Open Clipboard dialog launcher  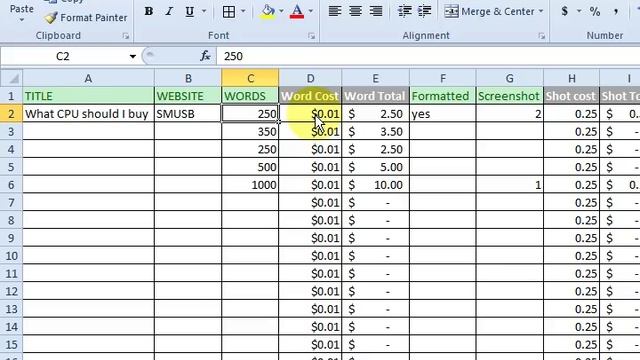pos(126,36)
